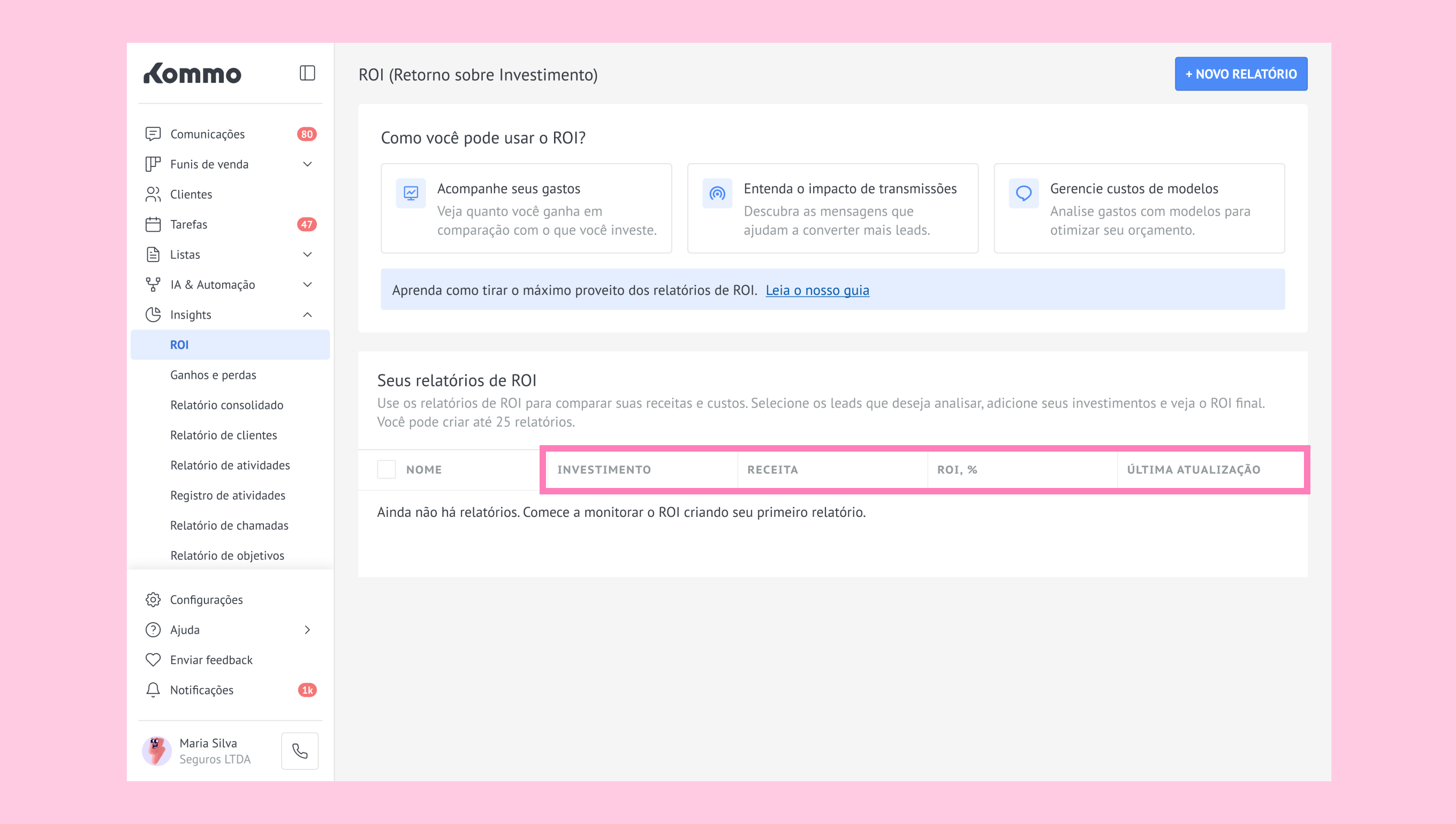
Task: Click the Kommo logo
Action: coord(193,74)
